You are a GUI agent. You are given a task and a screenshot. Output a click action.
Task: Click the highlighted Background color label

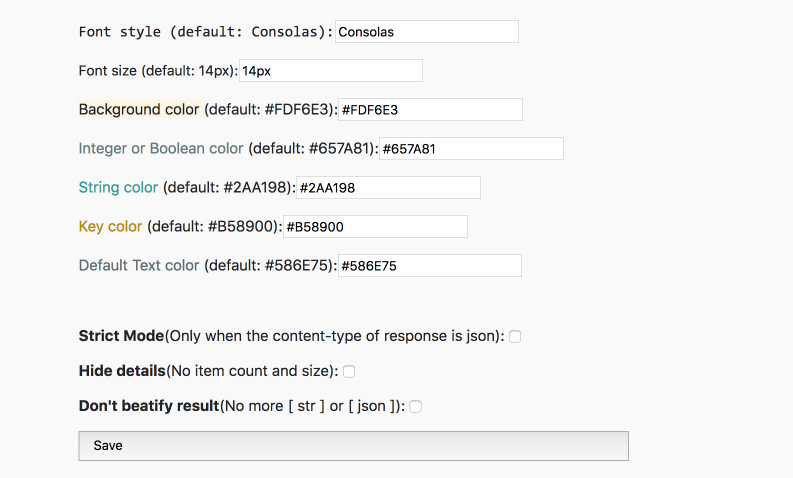(139, 109)
